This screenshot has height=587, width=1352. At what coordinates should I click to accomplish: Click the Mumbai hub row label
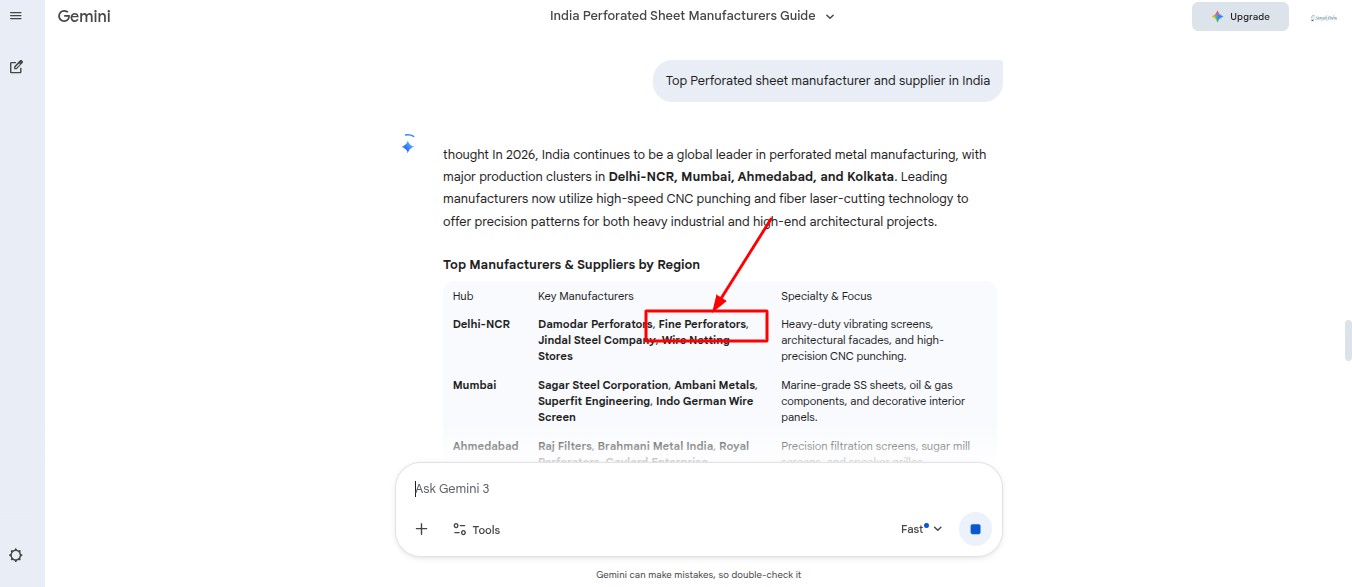click(x=474, y=385)
